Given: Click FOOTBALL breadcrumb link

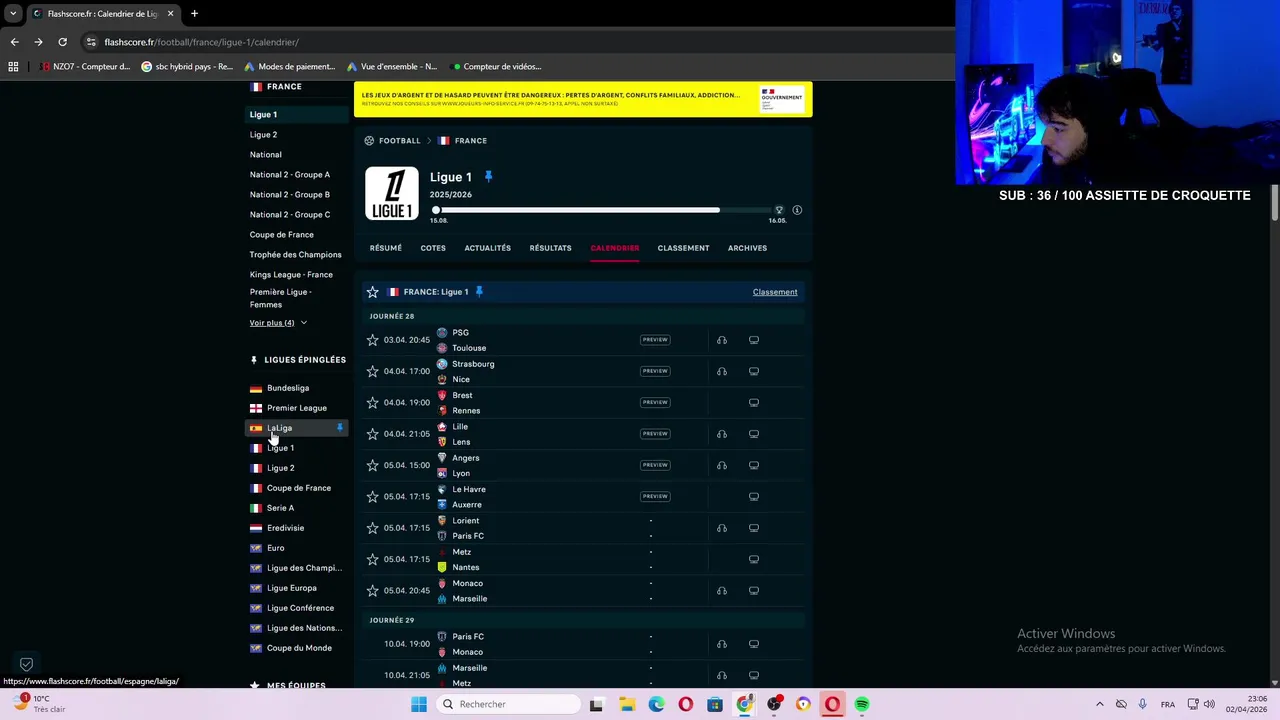Looking at the screenshot, I should [399, 141].
